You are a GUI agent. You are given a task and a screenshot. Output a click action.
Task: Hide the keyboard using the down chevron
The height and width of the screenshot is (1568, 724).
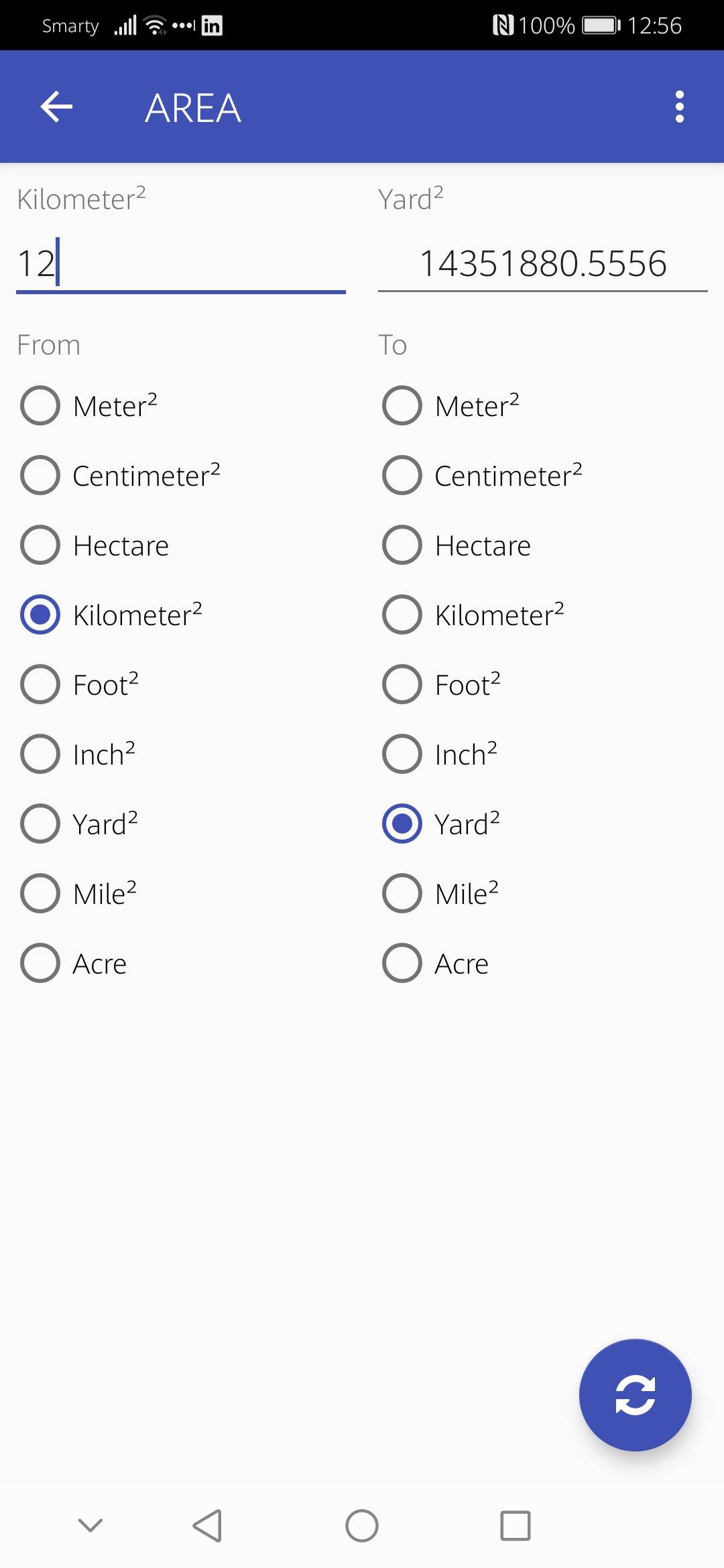90,1526
